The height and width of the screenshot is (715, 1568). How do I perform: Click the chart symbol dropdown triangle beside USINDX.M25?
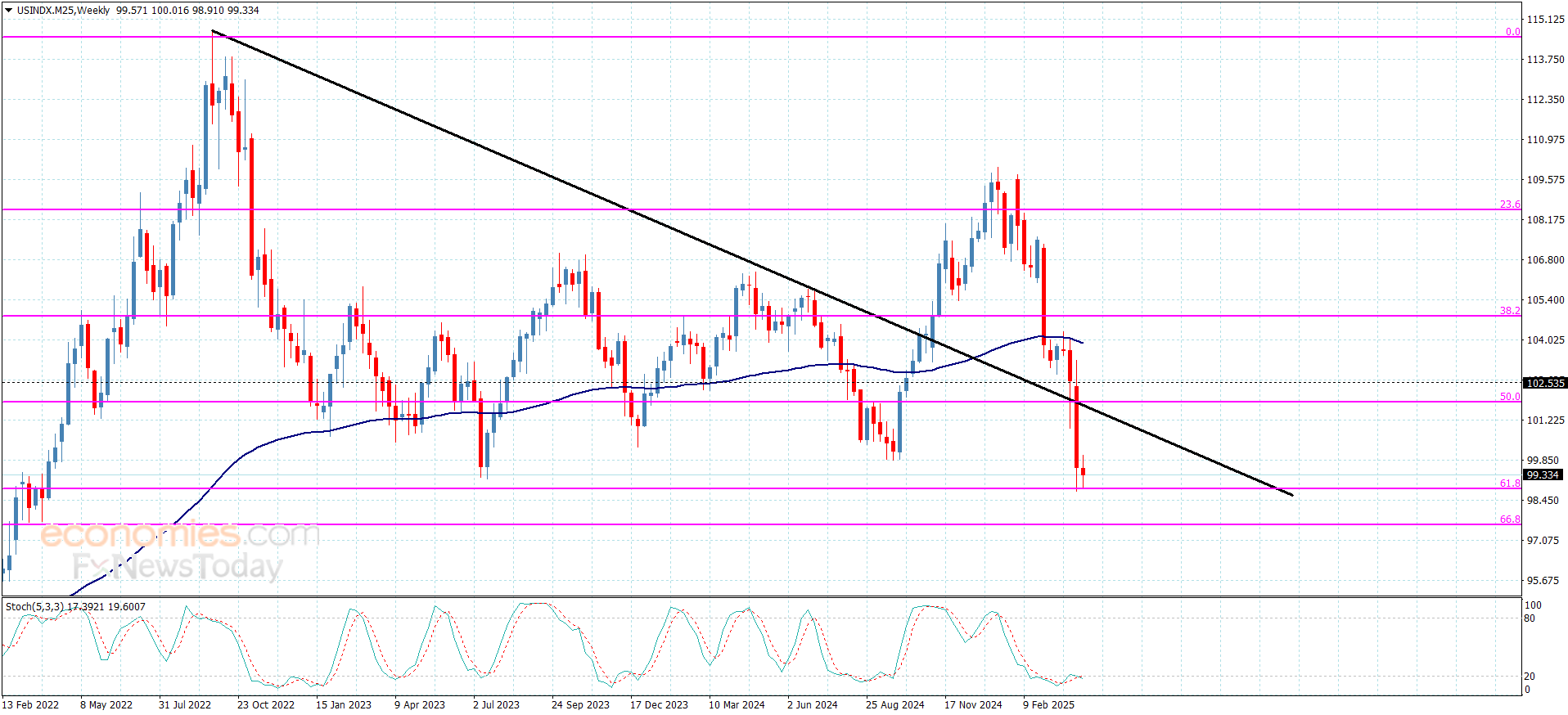[x=9, y=11]
